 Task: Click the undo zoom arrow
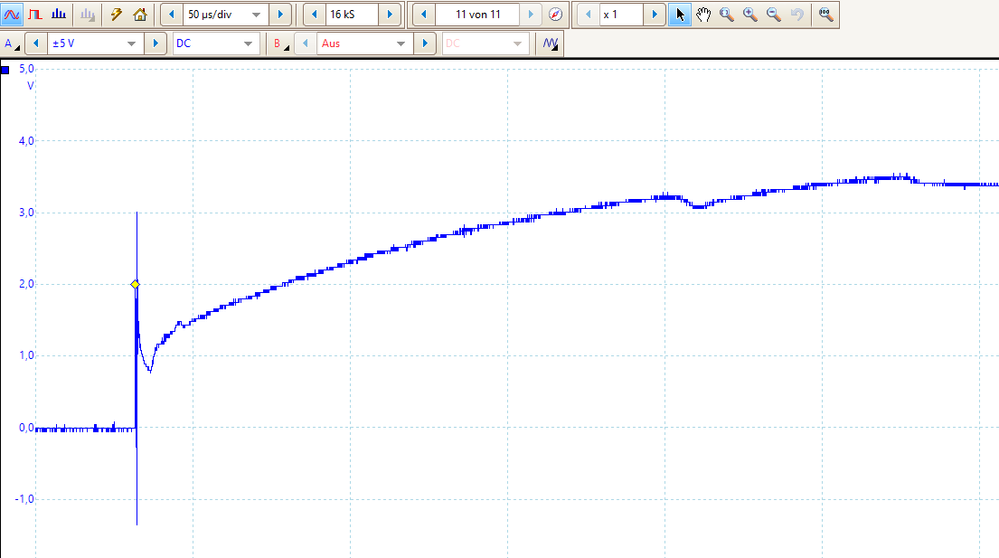(797, 14)
